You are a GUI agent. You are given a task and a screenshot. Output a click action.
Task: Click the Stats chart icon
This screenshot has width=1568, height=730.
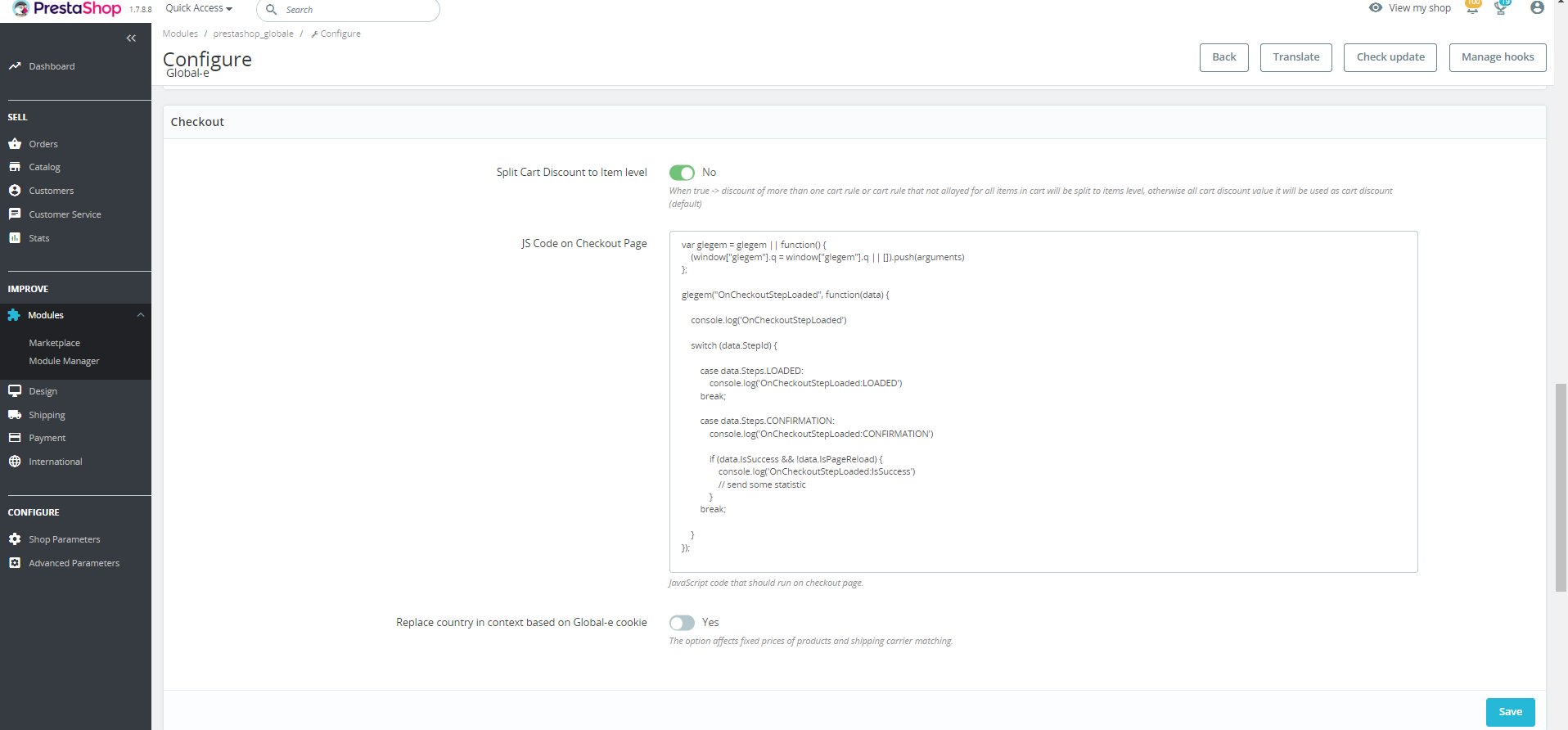[15, 238]
